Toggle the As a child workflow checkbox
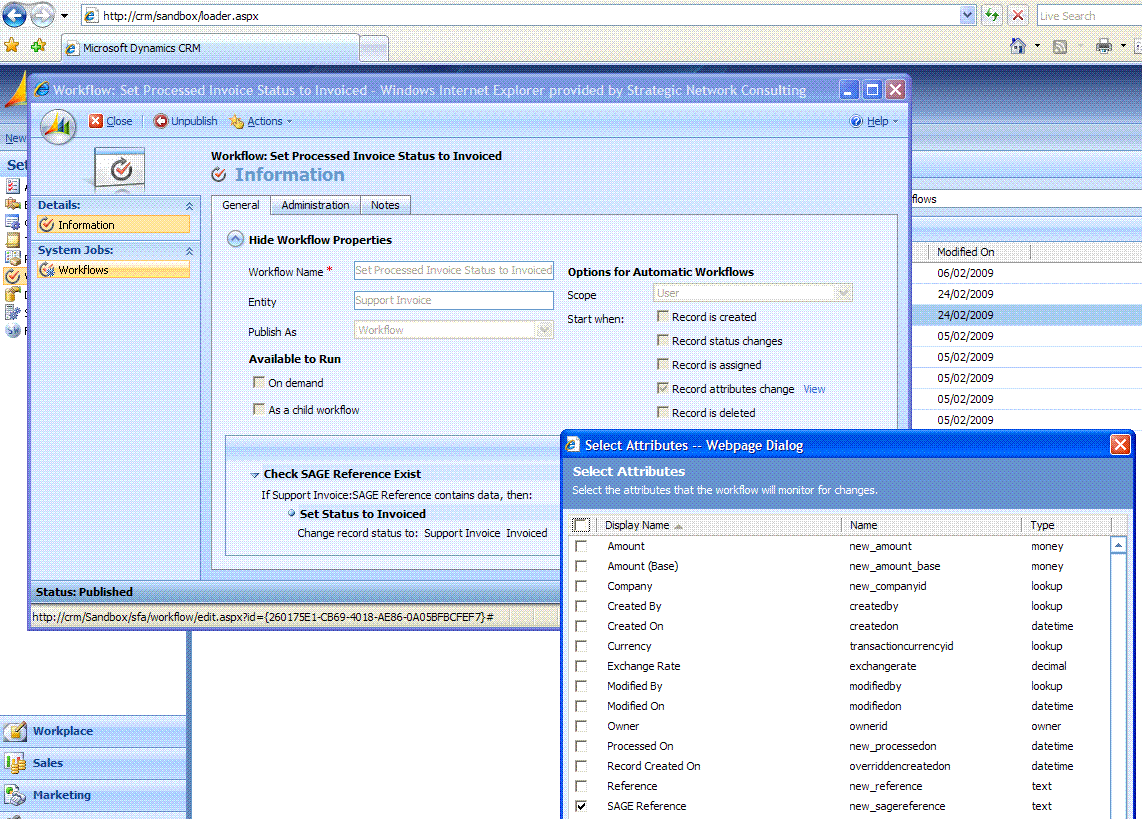Screen dimensions: 1142x819 point(259,409)
